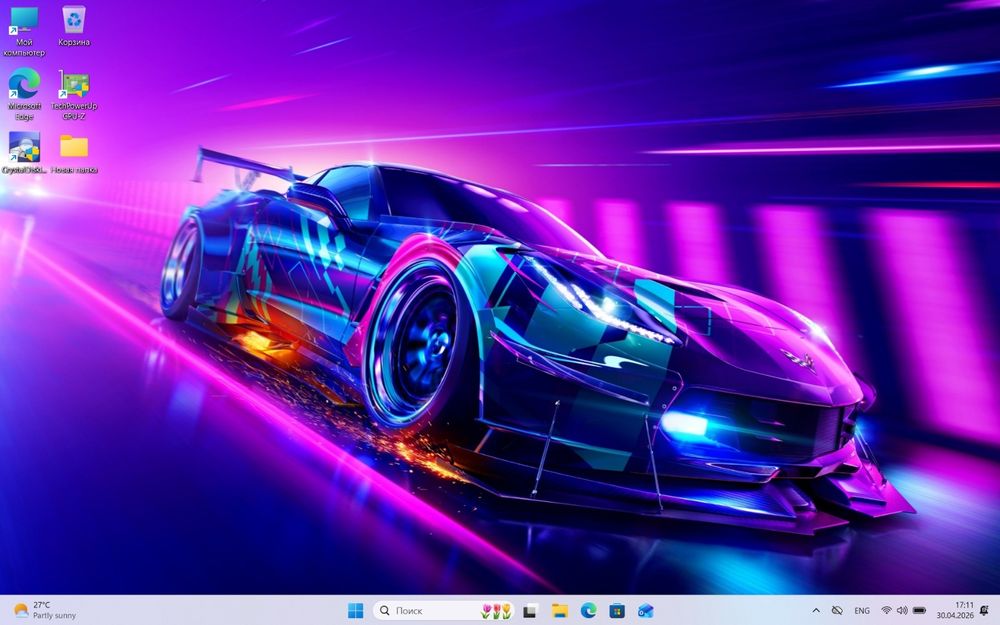Select the Корзина recycle bin icon

(x=74, y=26)
